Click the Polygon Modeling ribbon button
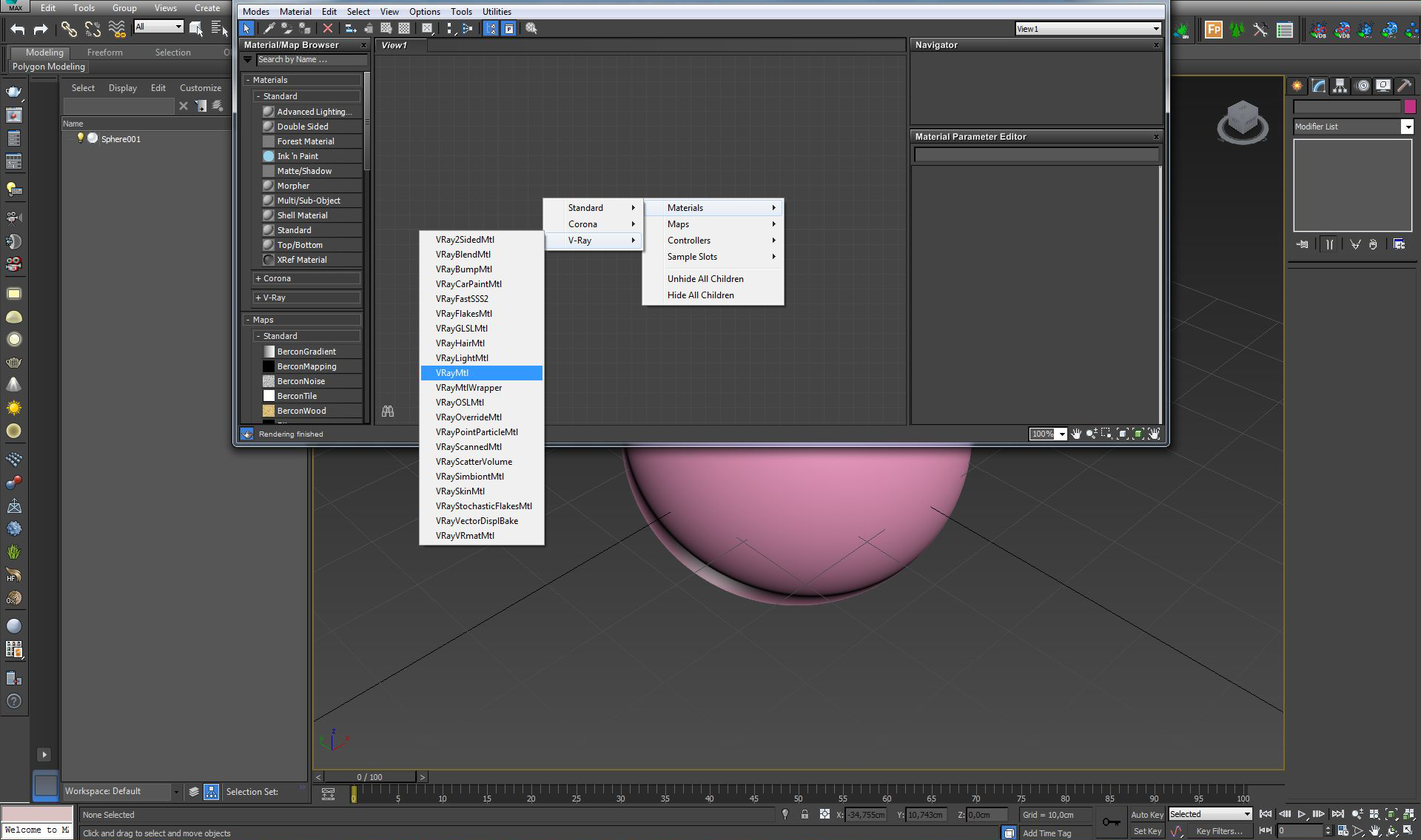1421x840 pixels. click(48, 67)
